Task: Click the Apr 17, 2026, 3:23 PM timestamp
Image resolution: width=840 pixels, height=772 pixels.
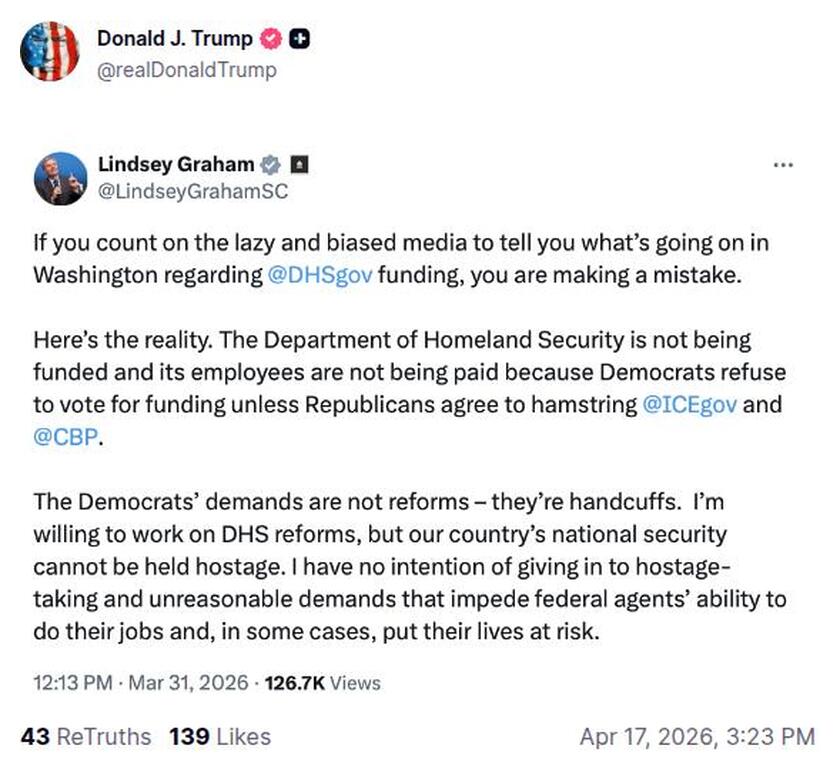Action: coord(697,737)
